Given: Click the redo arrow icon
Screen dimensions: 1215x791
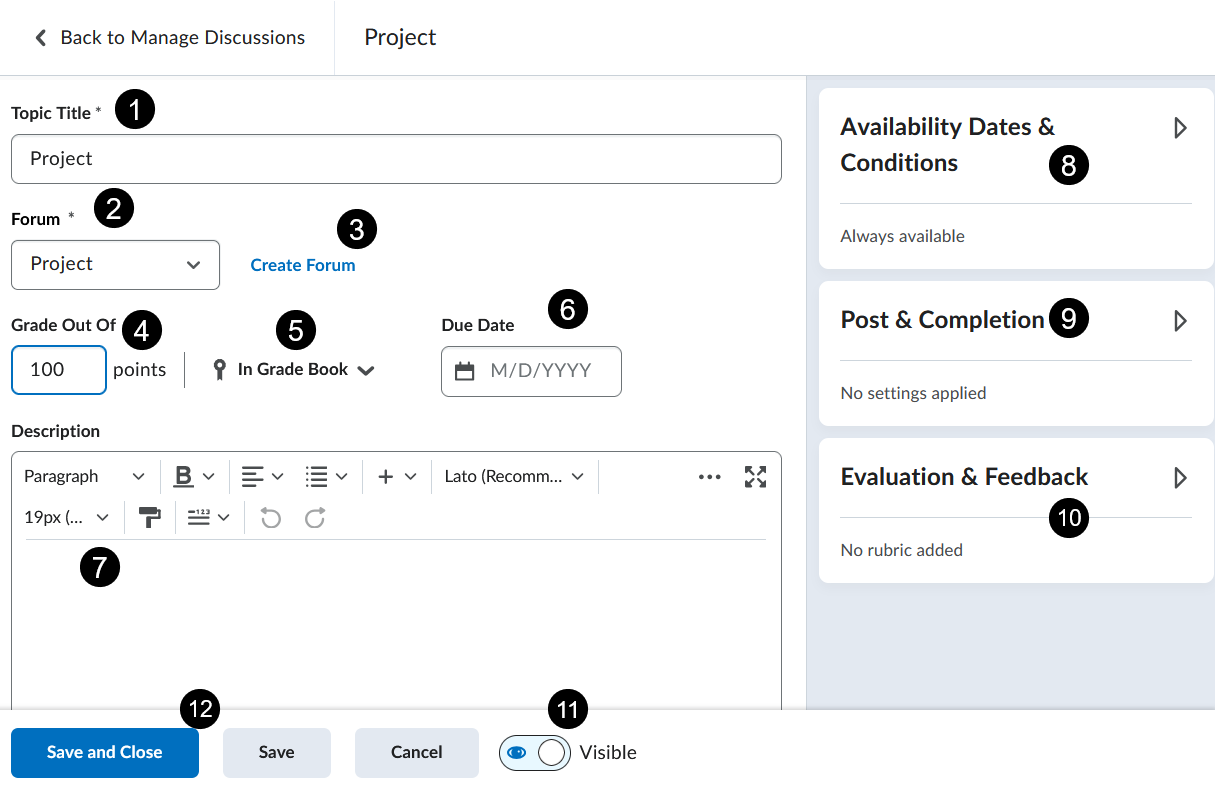Looking at the screenshot, I should [315, 518].
